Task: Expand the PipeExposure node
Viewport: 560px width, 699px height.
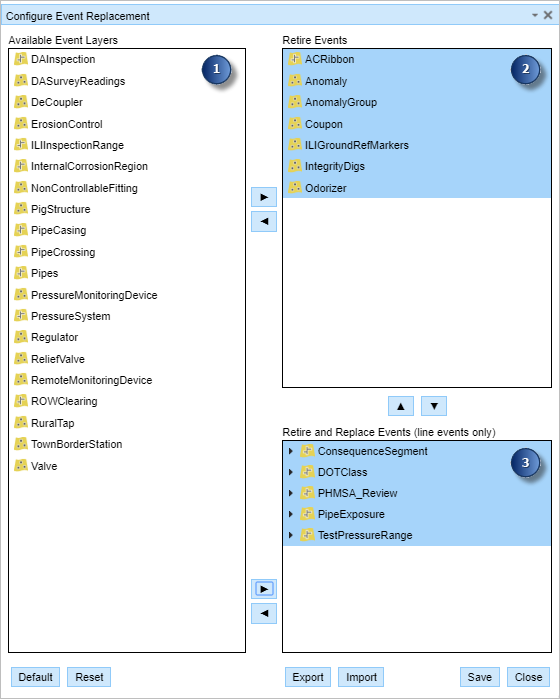Action: click(x=291, y=514)
